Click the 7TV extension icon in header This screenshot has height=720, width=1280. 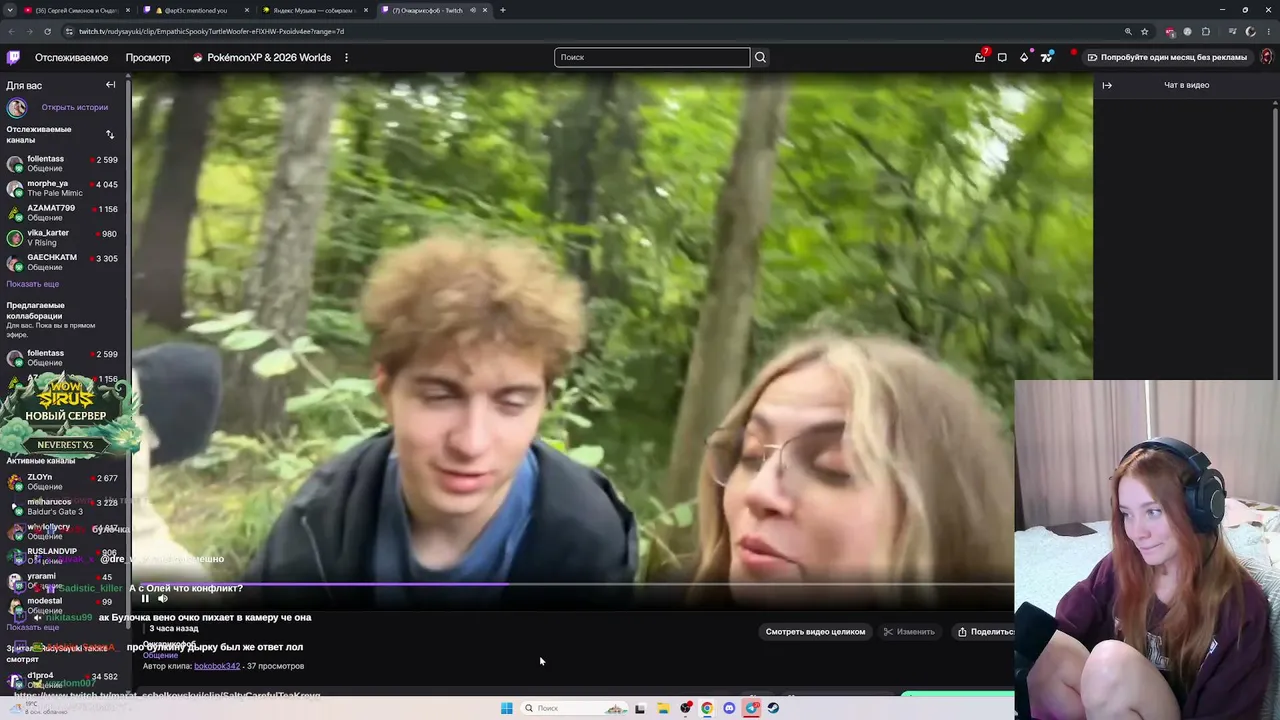coord(1046,57)
